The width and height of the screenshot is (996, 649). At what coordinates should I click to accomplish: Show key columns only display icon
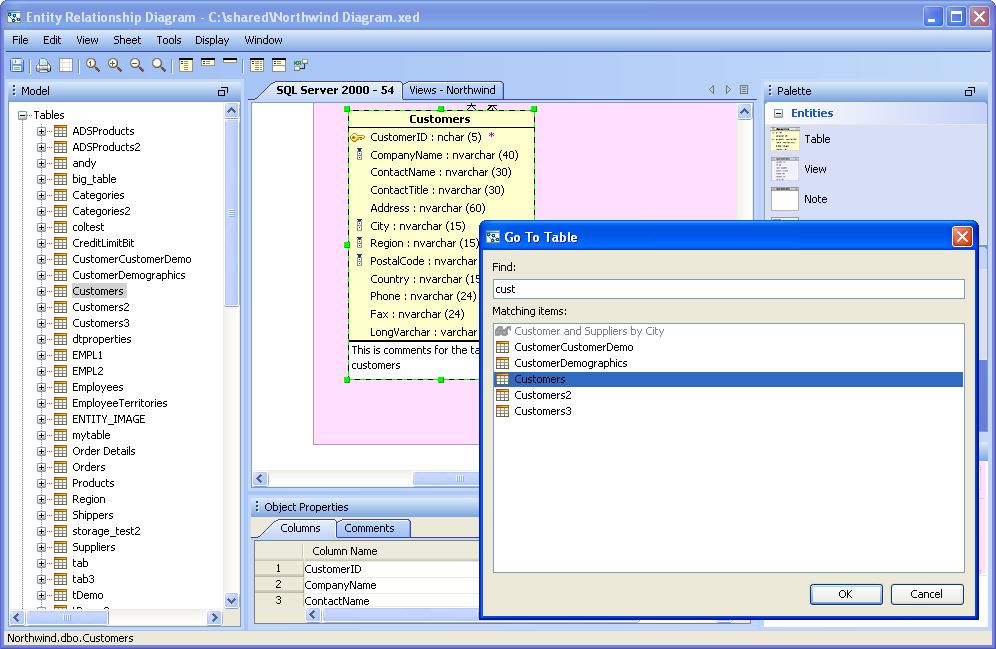208,63
